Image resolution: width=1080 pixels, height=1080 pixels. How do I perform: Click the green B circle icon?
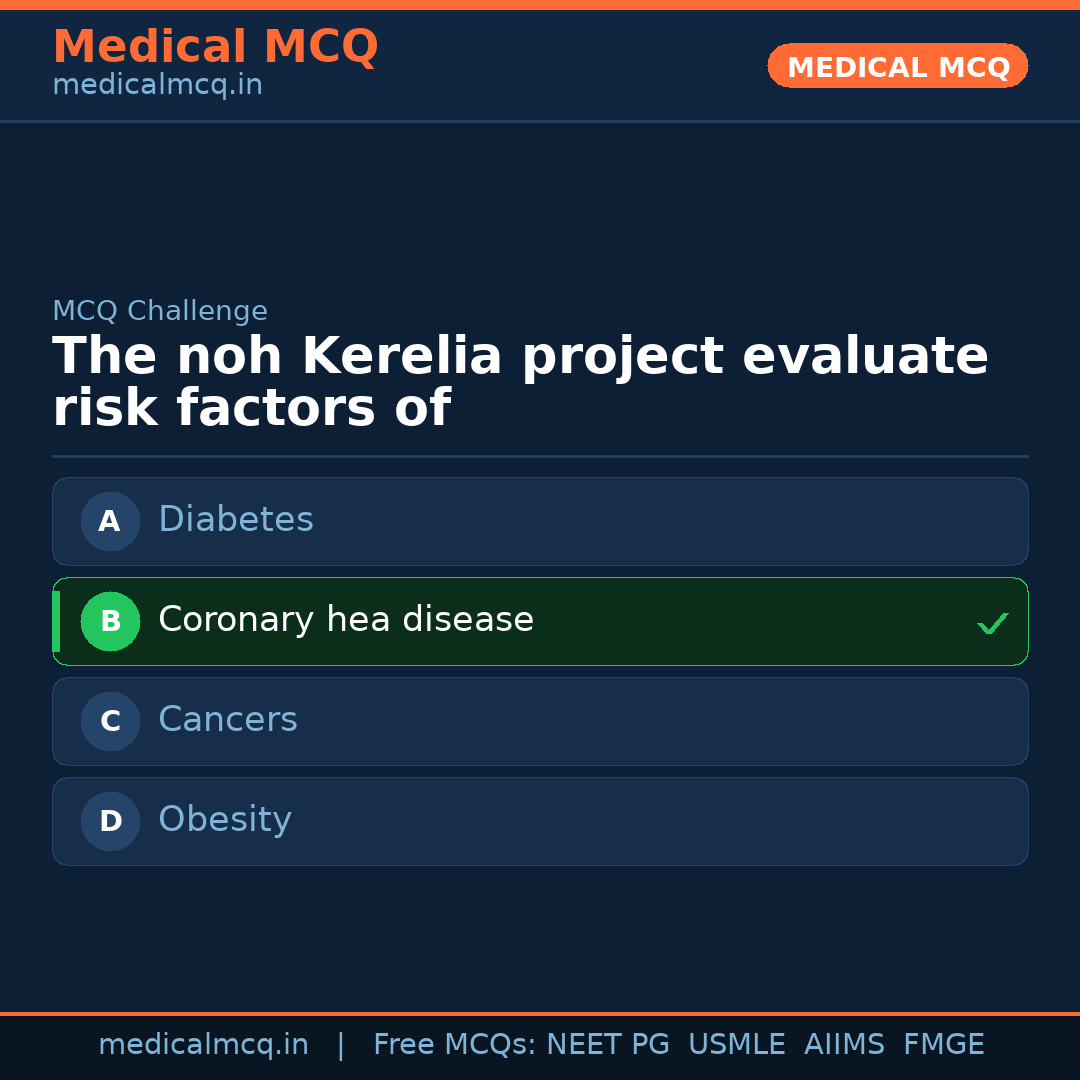pos(110,621)
